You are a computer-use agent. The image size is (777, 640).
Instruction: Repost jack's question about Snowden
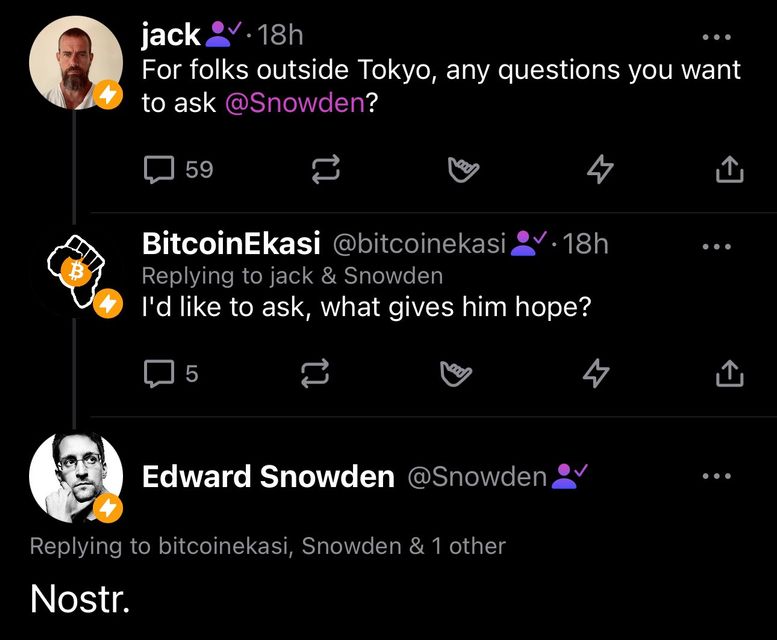point(327,171)
